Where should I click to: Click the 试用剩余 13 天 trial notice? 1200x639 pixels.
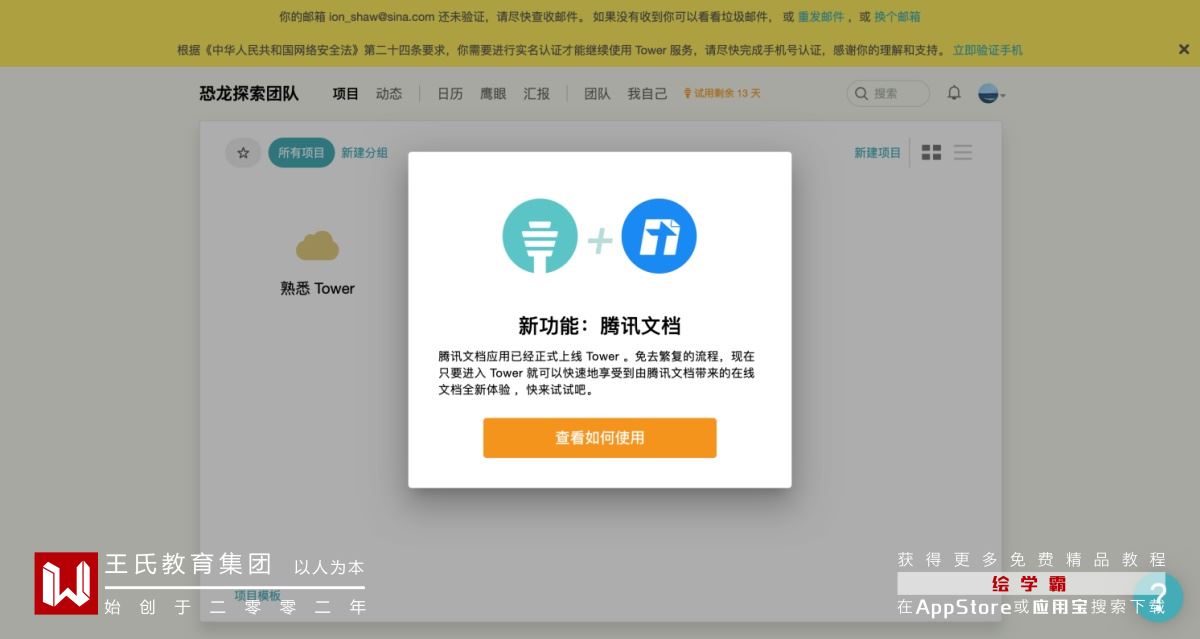pos(722,93)
